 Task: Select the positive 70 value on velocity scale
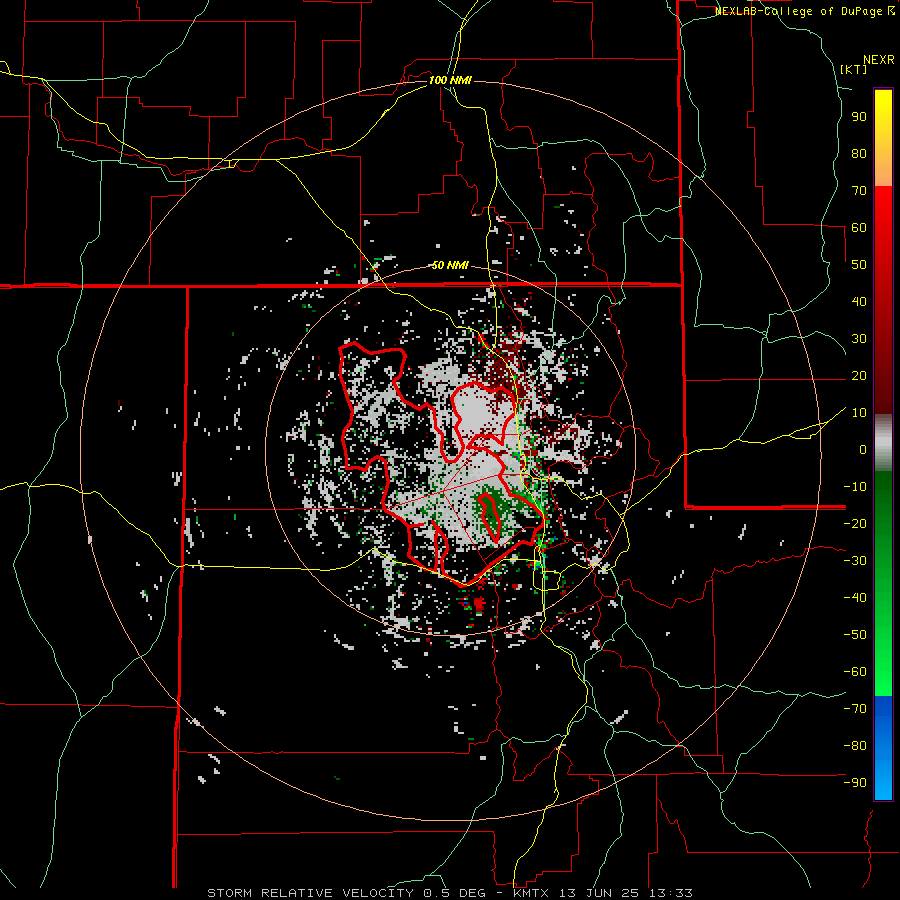pyautogui.click(x=859, y=191)
